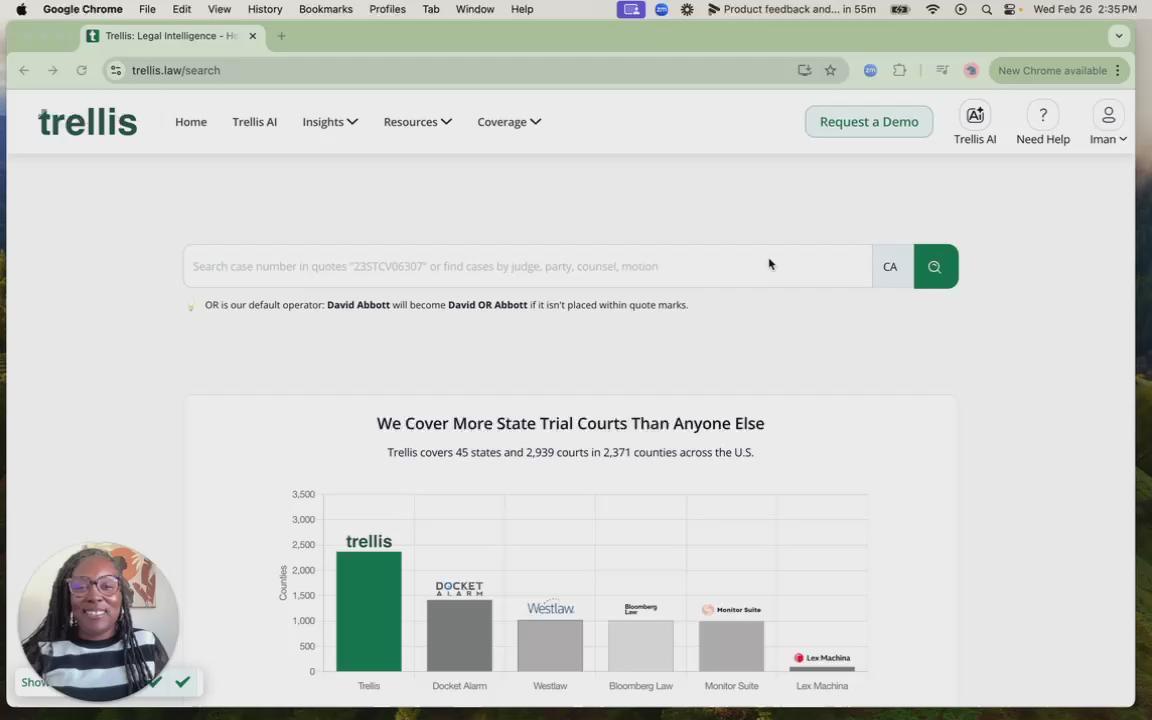Click the green Trellis bar in chart
Screen dimensions: 1152x720
click(x=369, y=611)
